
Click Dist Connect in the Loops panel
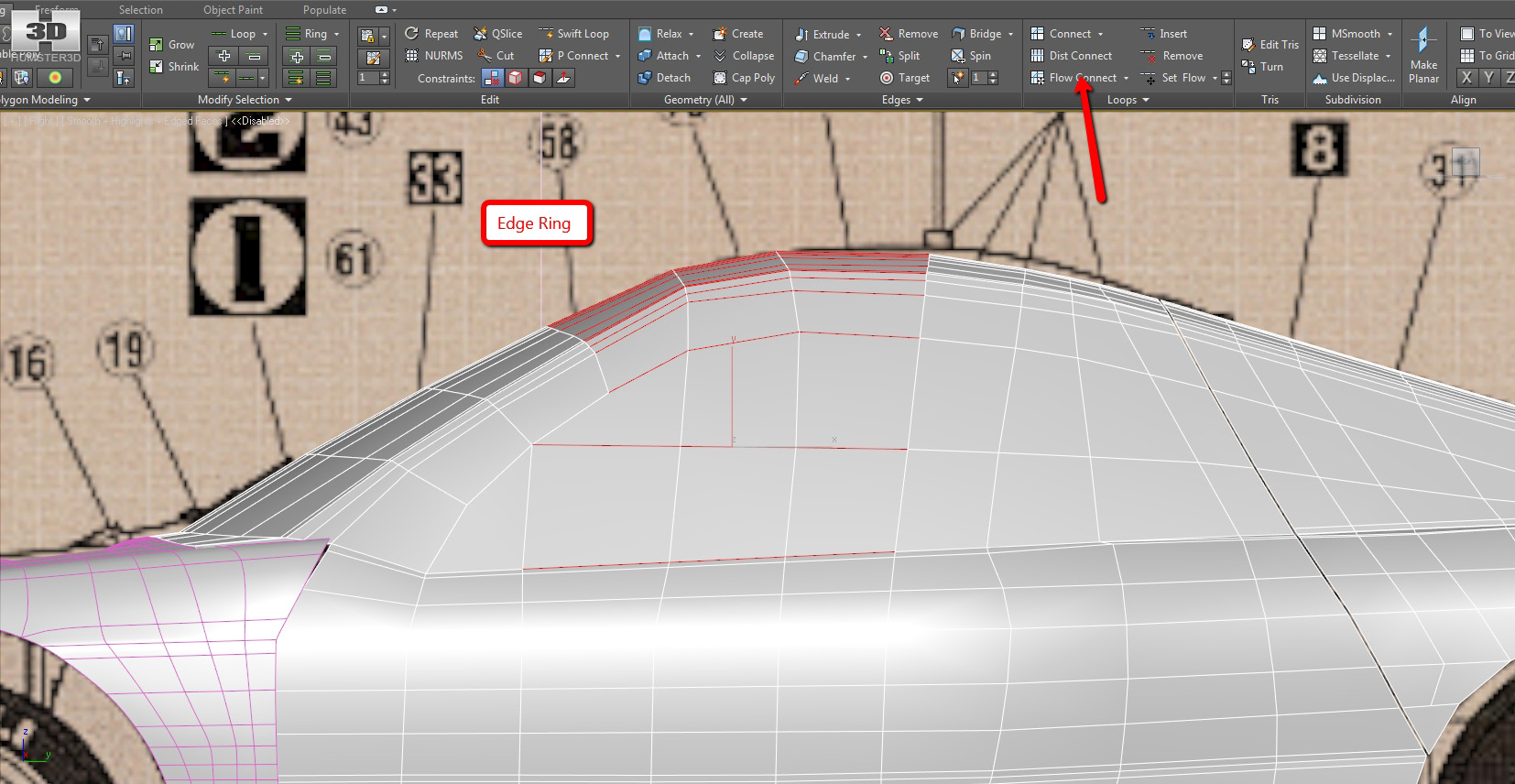(x=1072, y=56)
